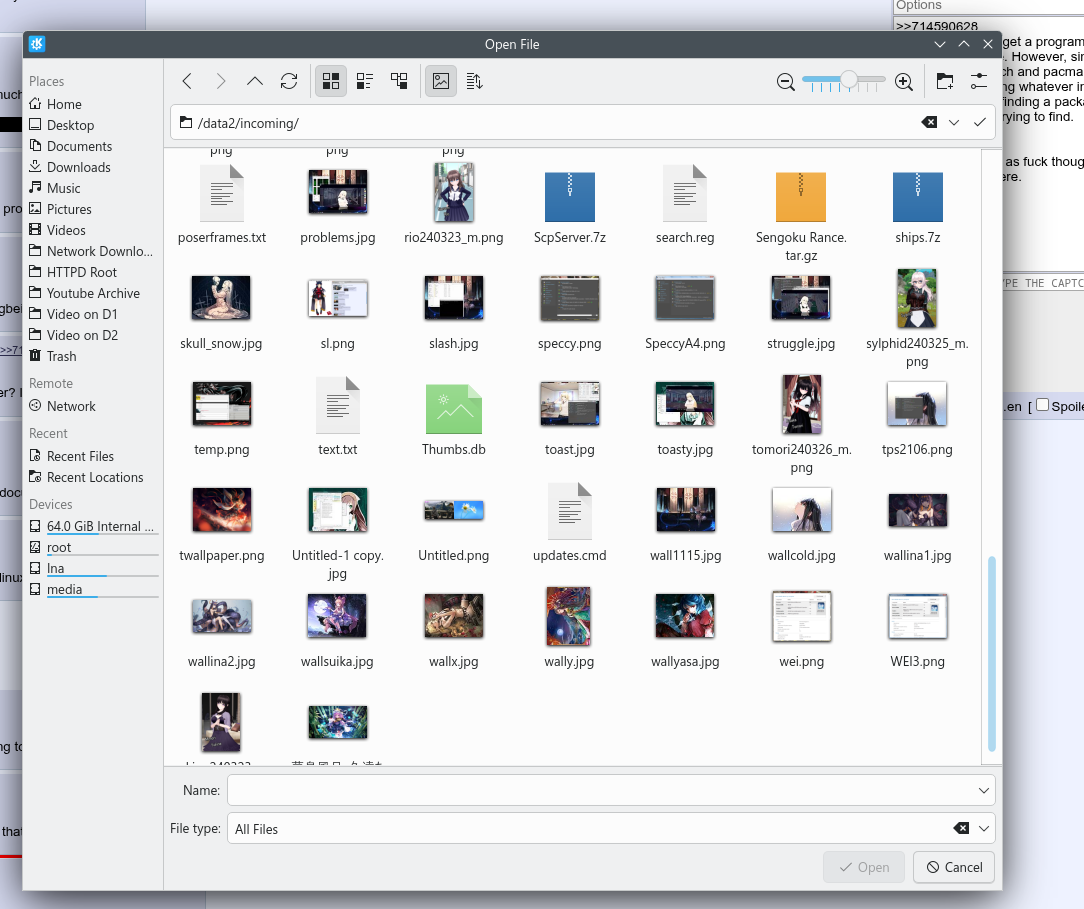Create a new folder
The width and height of the screenshot is (1084, 909).
(944, 82)
